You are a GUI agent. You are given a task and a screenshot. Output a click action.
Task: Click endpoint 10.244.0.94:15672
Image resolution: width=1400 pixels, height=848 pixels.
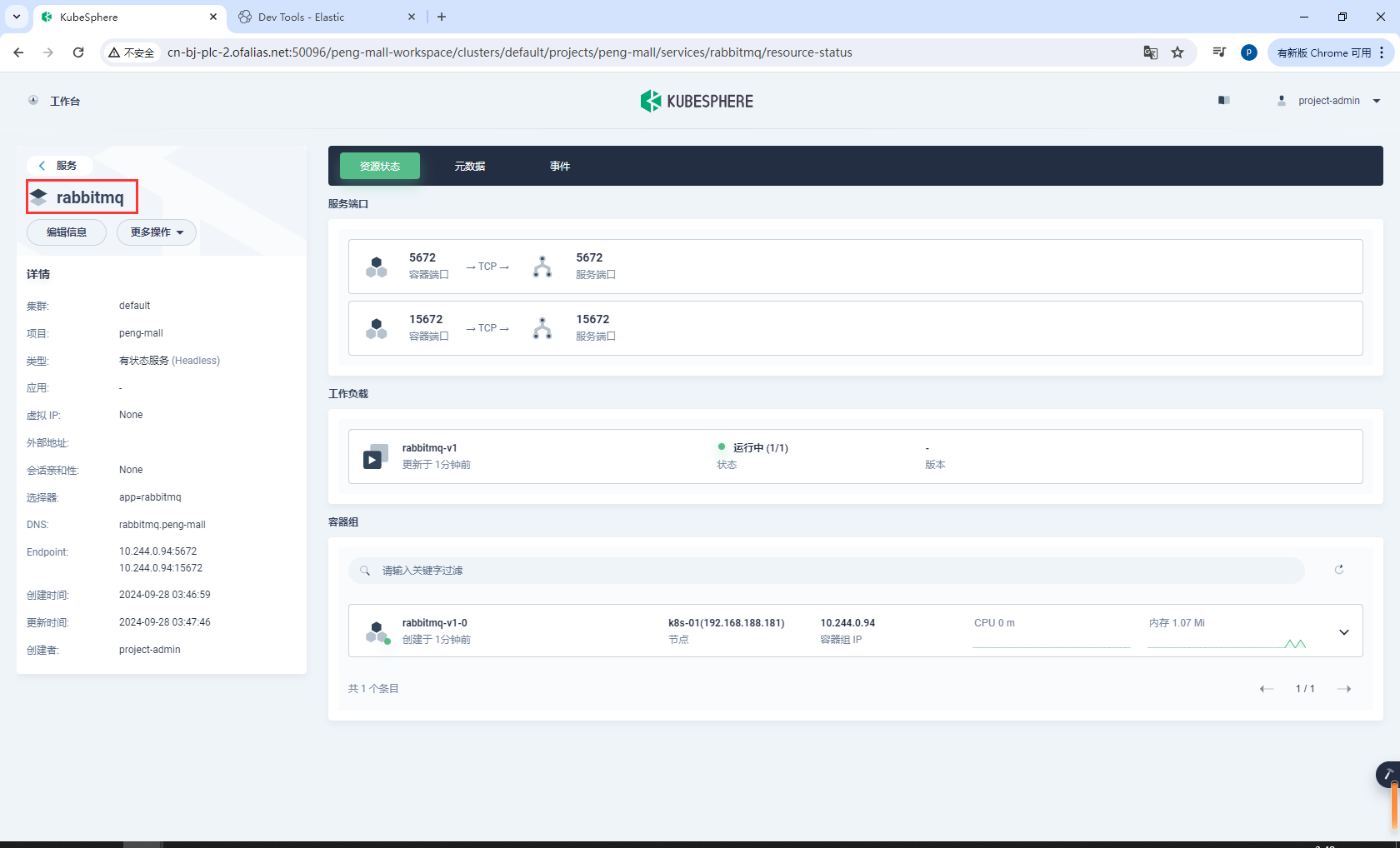(x=161, y=568)
